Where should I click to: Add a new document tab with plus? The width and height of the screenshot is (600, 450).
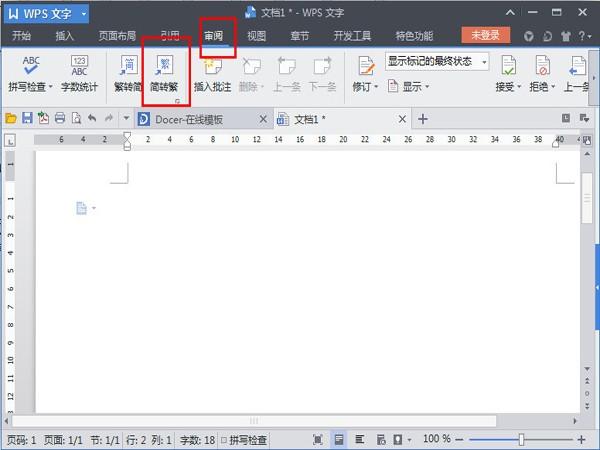[x=423, y=119]
